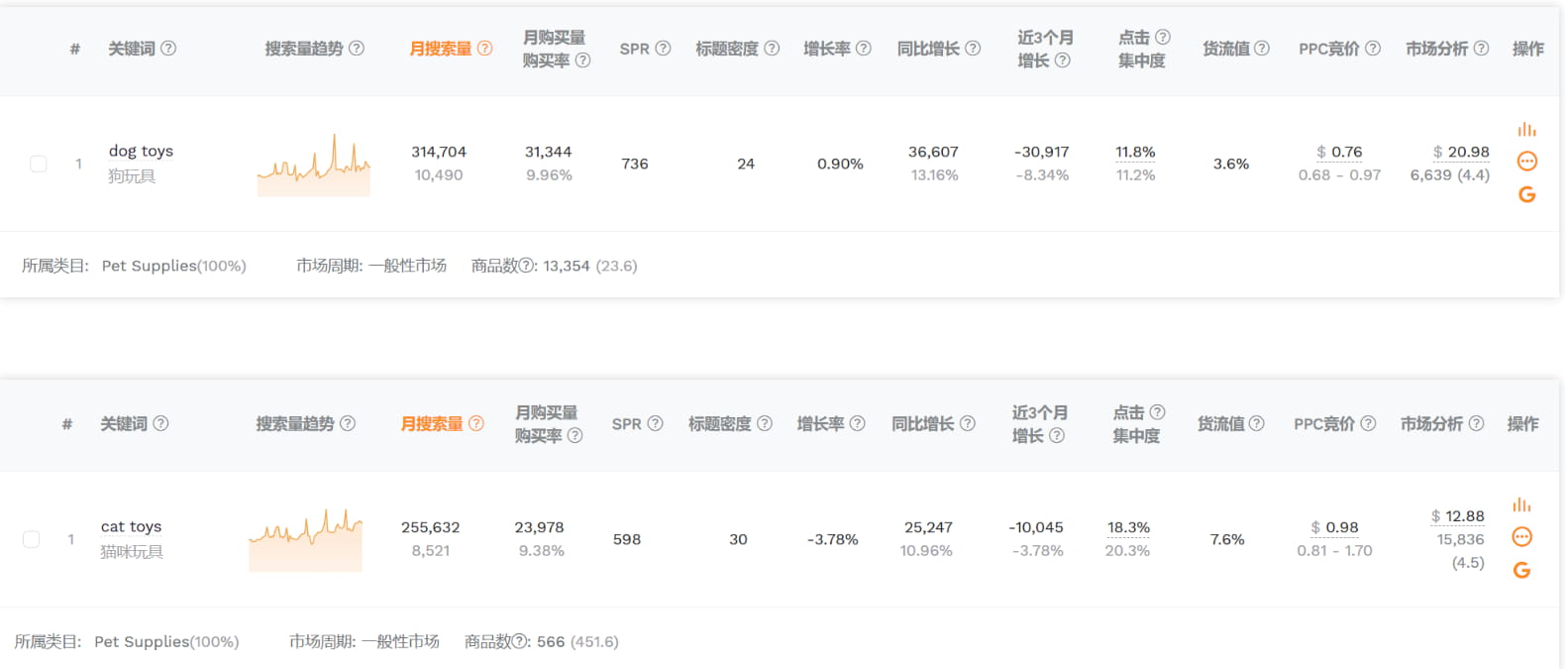Select the cat toys row checkbox

(x=32, y=539)
